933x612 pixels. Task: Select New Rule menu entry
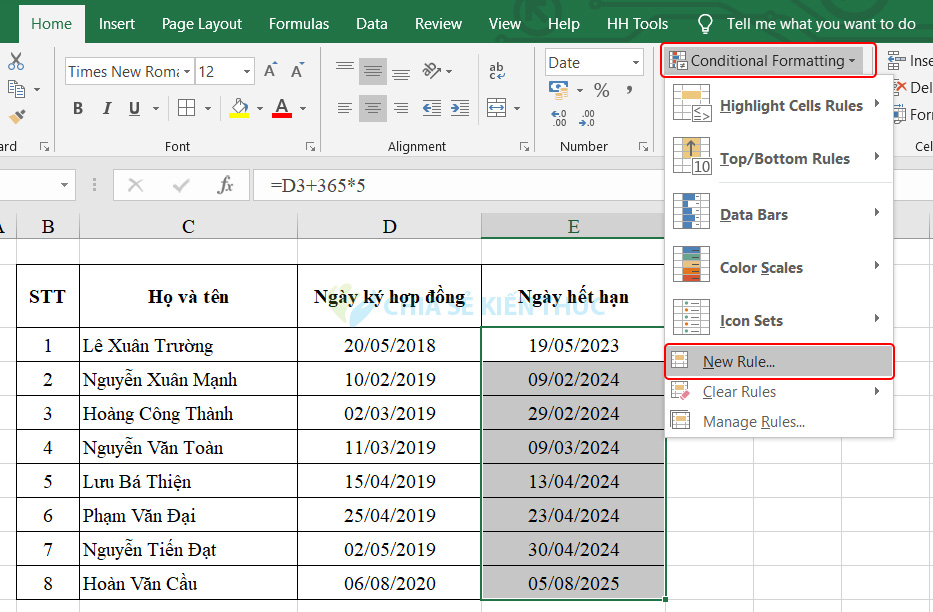coord(738,362)
